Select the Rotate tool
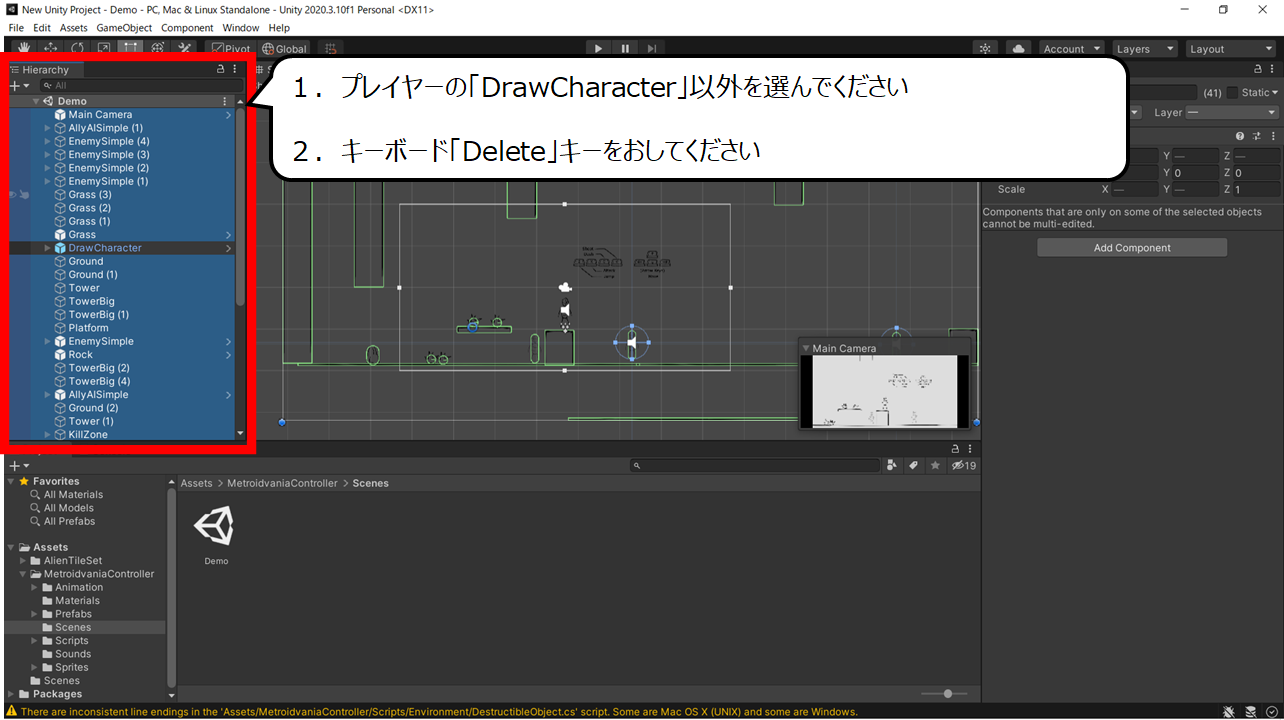 coord(77,48)
